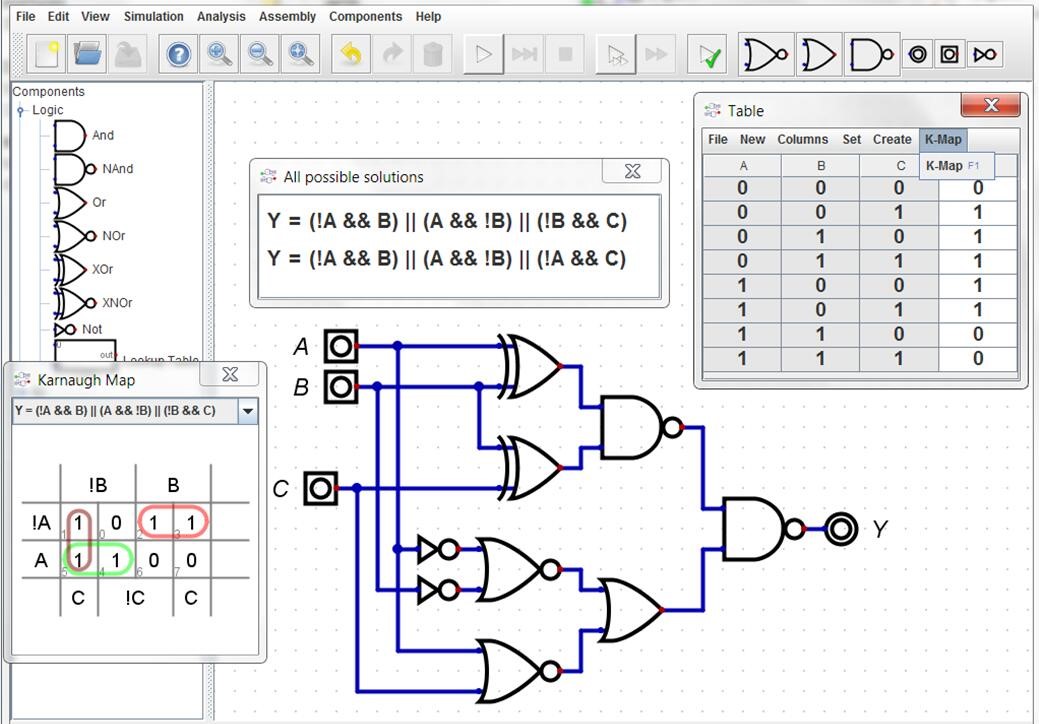
Task: Open the Karnaugh Map equation dropdown
Action: (x=248, y=411)
